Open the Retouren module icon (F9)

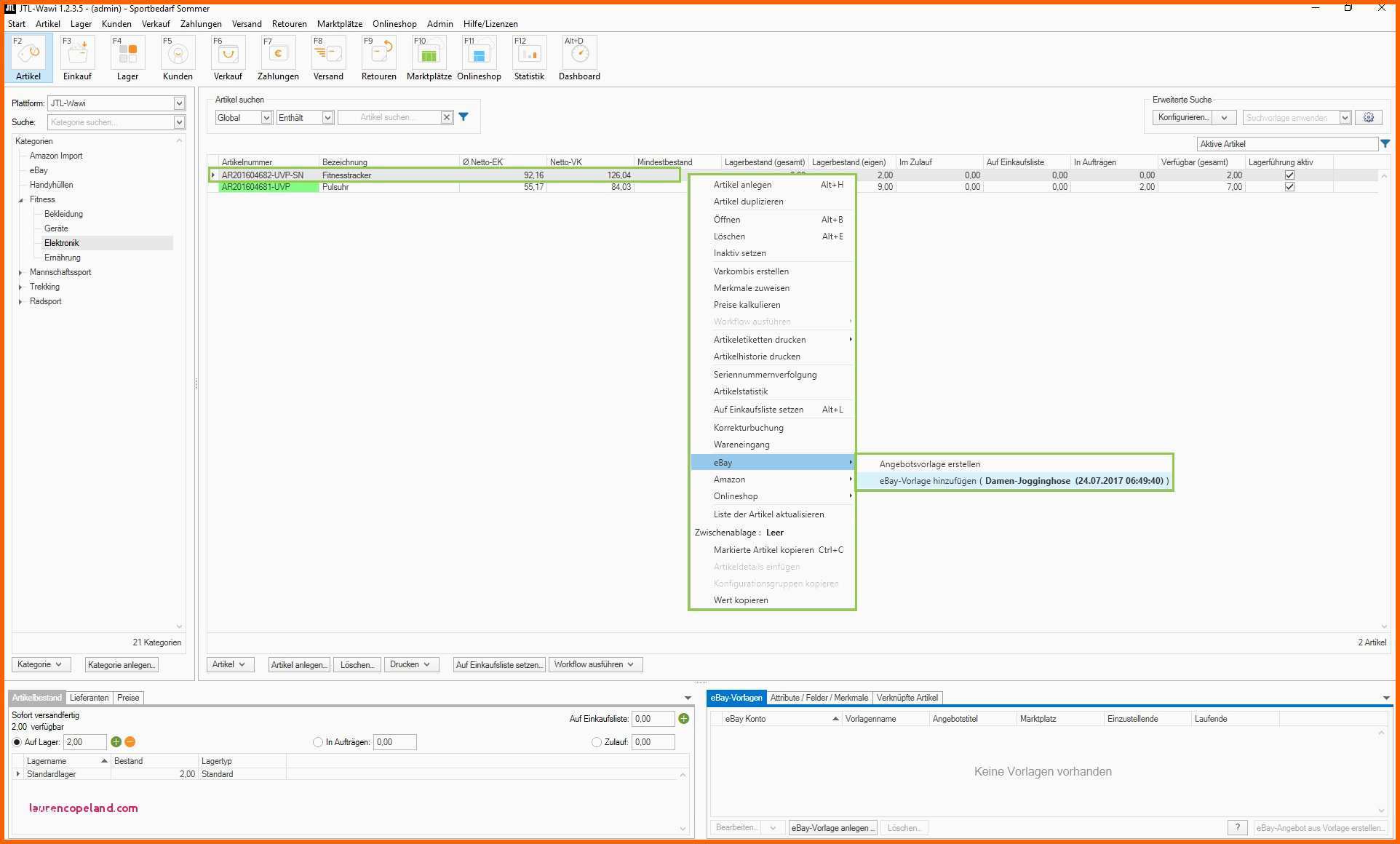379,58
